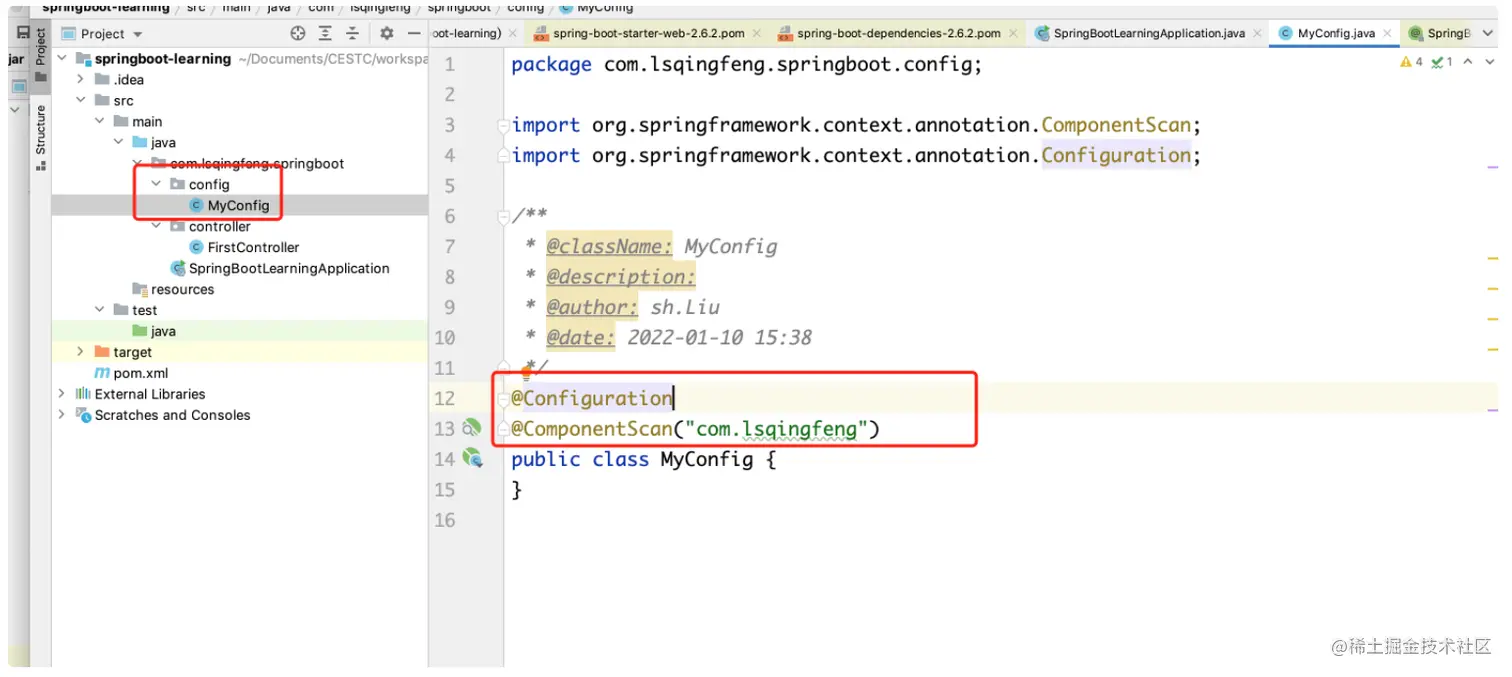Screen dimensions: 1512x677
Task: Collapse the config package
Action: point(157,184)
